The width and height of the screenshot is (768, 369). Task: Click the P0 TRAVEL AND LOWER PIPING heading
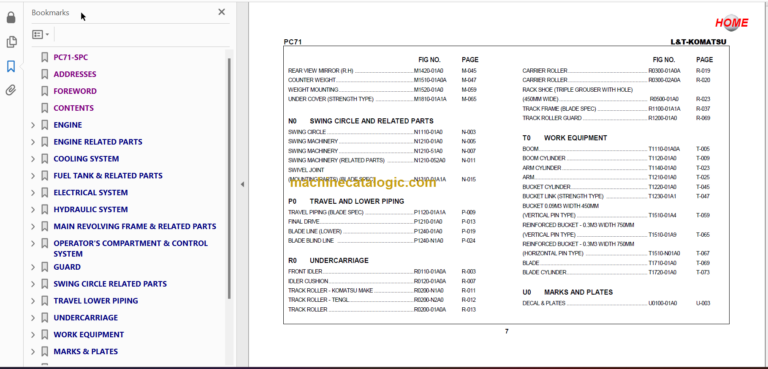pyautogui.click(x=346, y=201)
